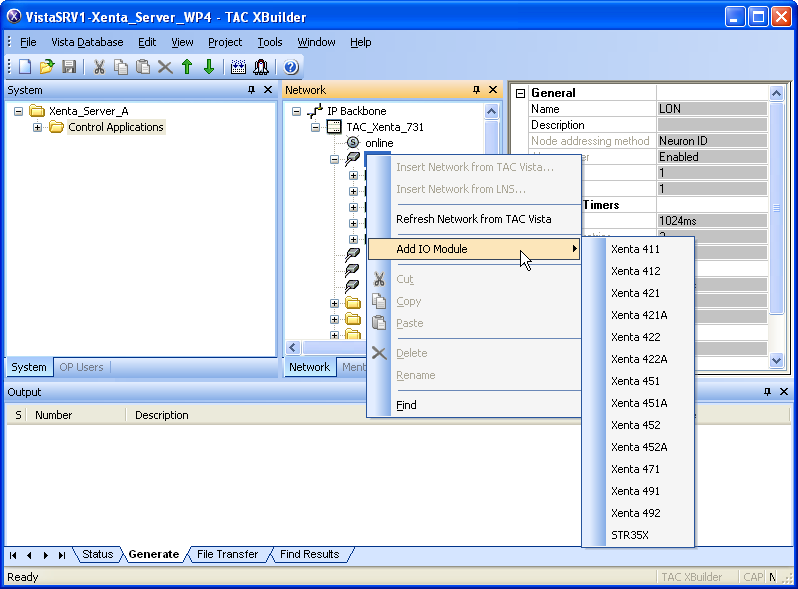
Task: Go to next output record
Action: (x=46, y=555)
